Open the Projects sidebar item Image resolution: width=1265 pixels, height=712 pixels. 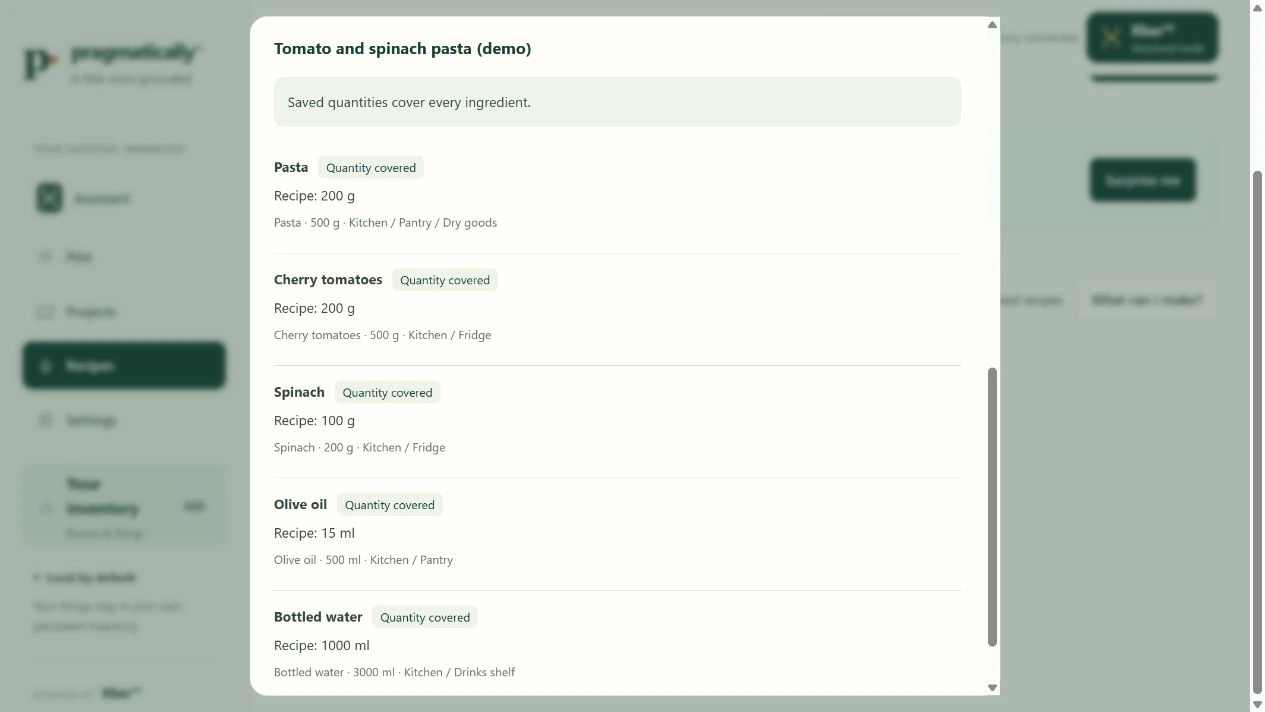click(x=124, y=312)
